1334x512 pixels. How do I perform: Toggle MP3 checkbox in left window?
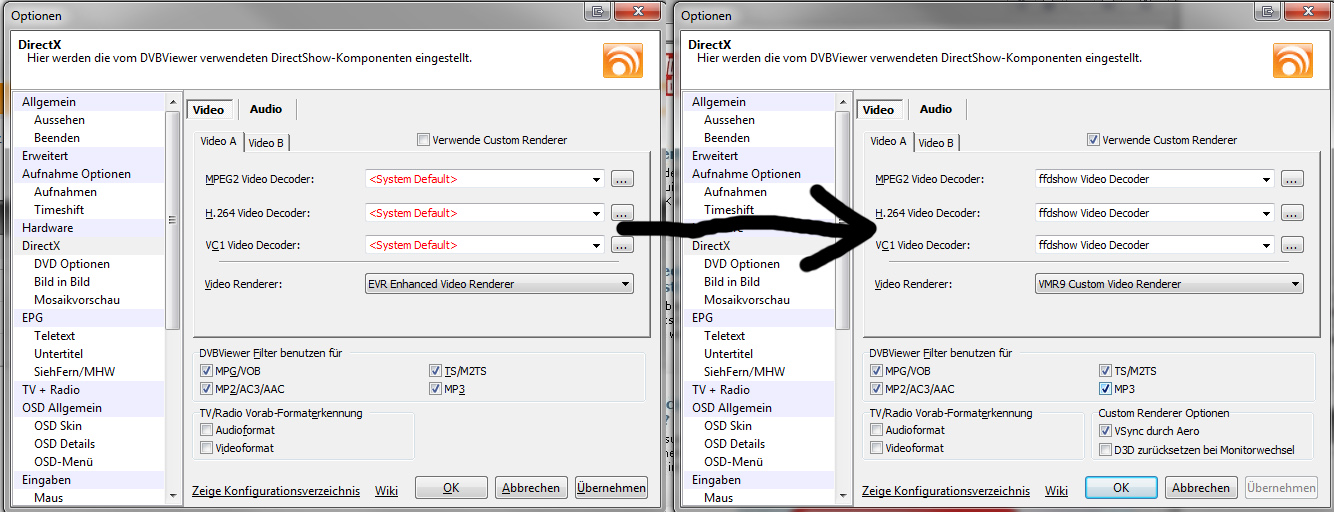pos(436,389)
